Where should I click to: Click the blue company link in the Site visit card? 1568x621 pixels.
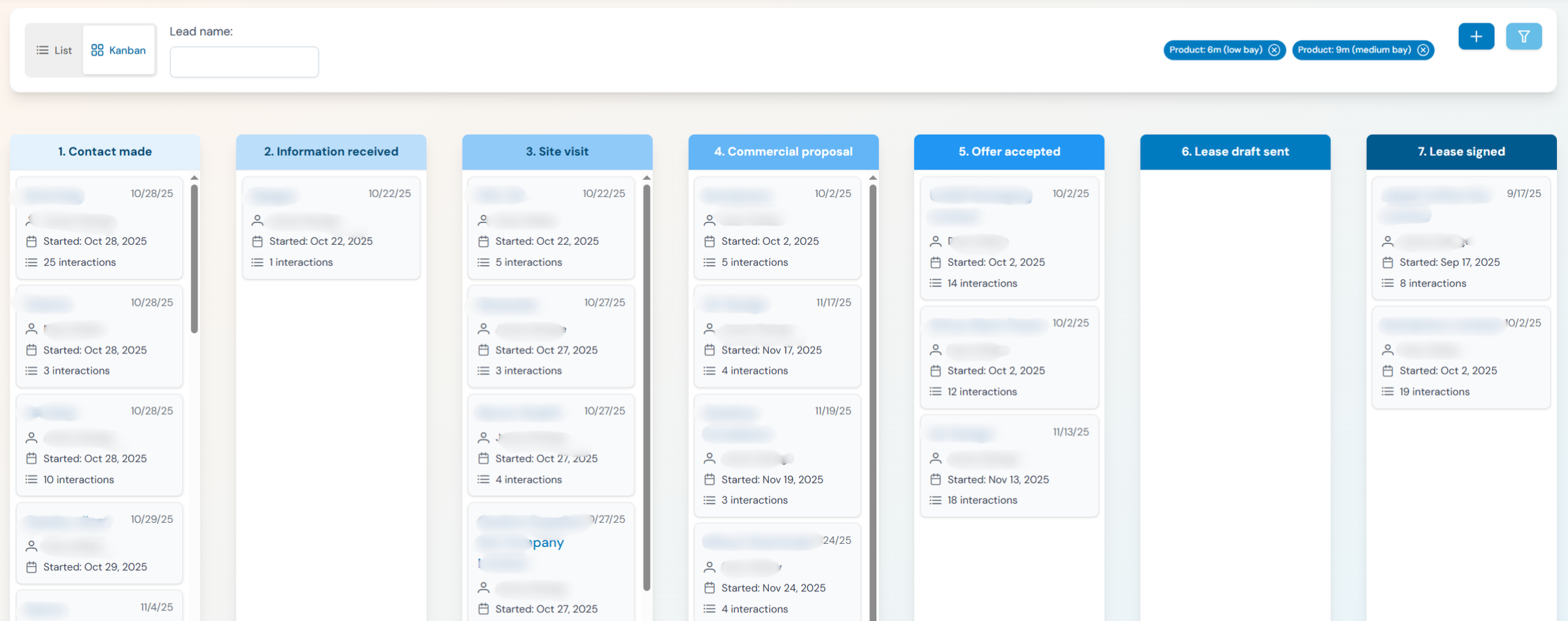[x=540, y=542]
